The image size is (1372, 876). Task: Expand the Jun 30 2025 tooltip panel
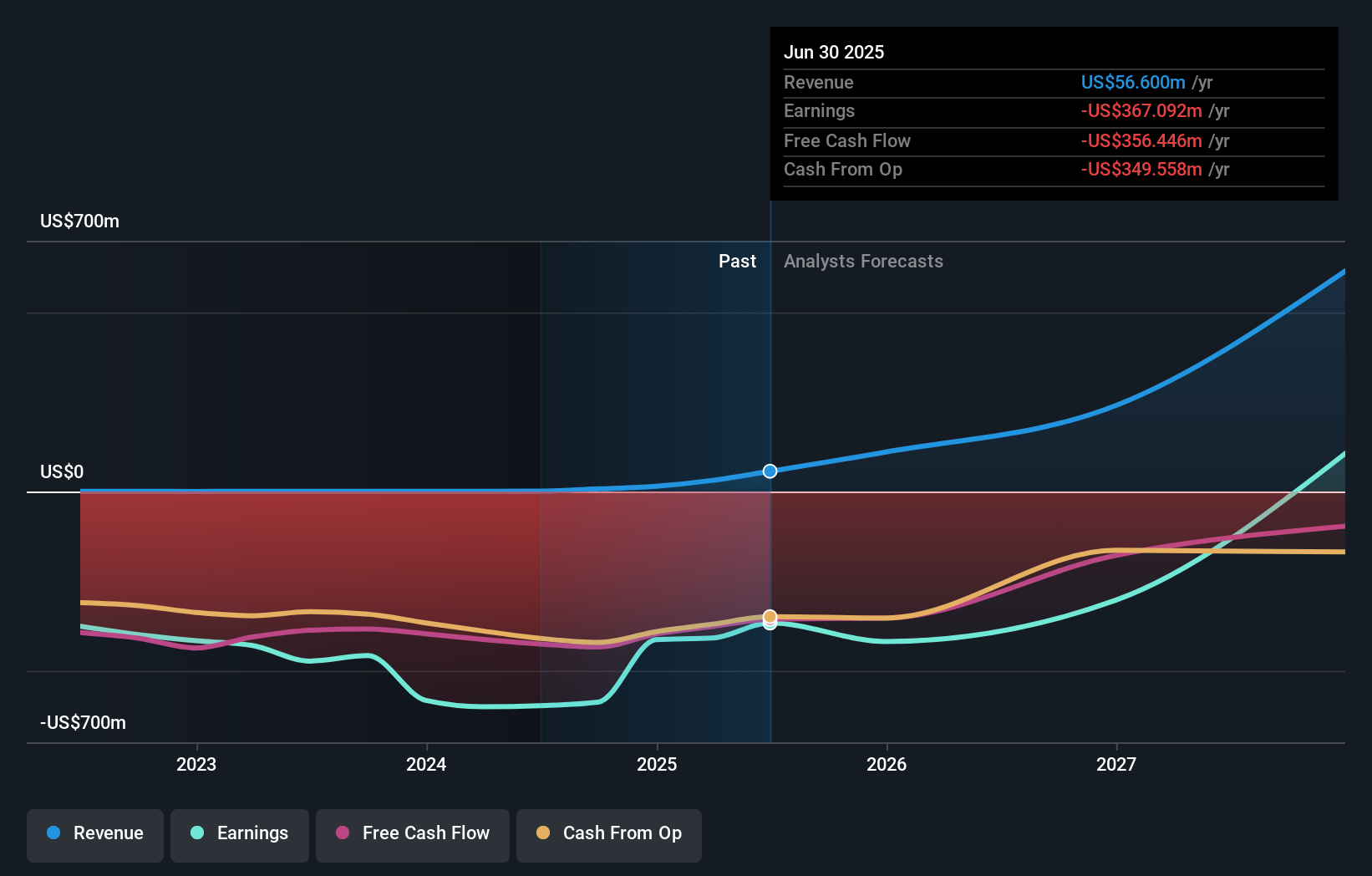click(x=1054, y=113)
